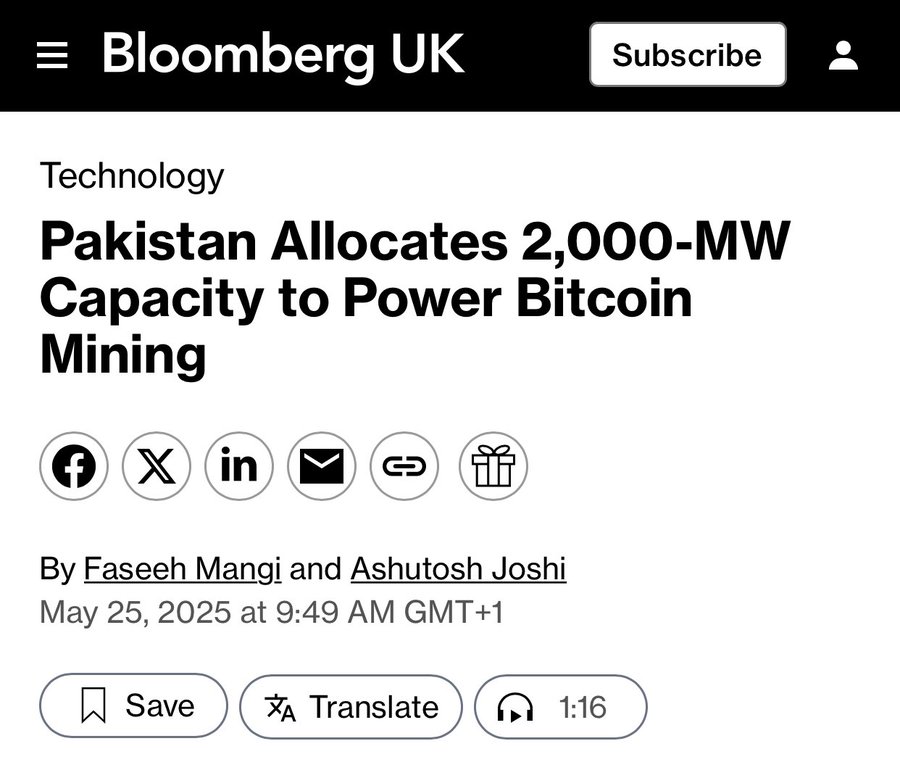Click the bookmark icon in Save
This screenshot has height=770, width=900.
click(92, 707)
